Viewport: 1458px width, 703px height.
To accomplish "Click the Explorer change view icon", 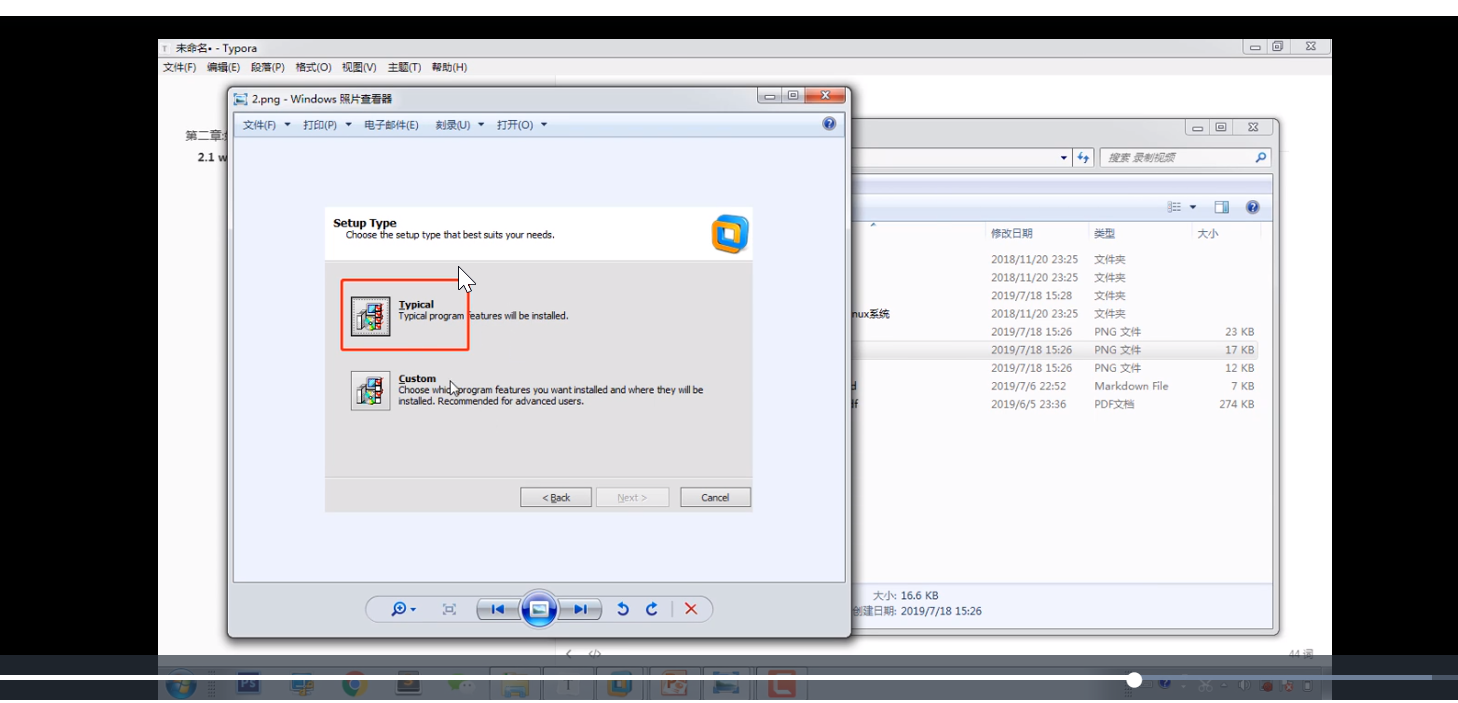I will tap(1175, 207).
